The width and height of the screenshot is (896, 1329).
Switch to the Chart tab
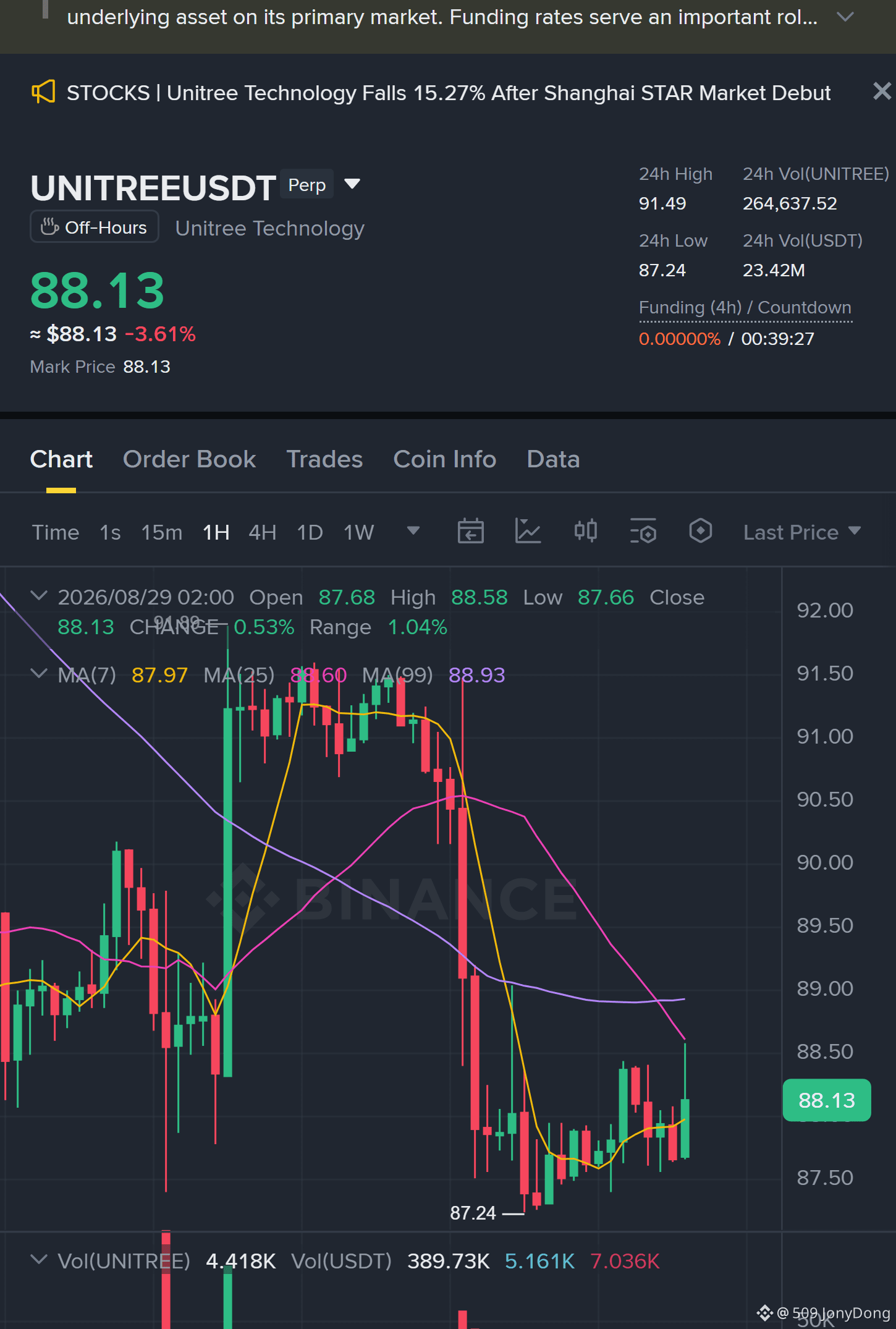point(61,459)
